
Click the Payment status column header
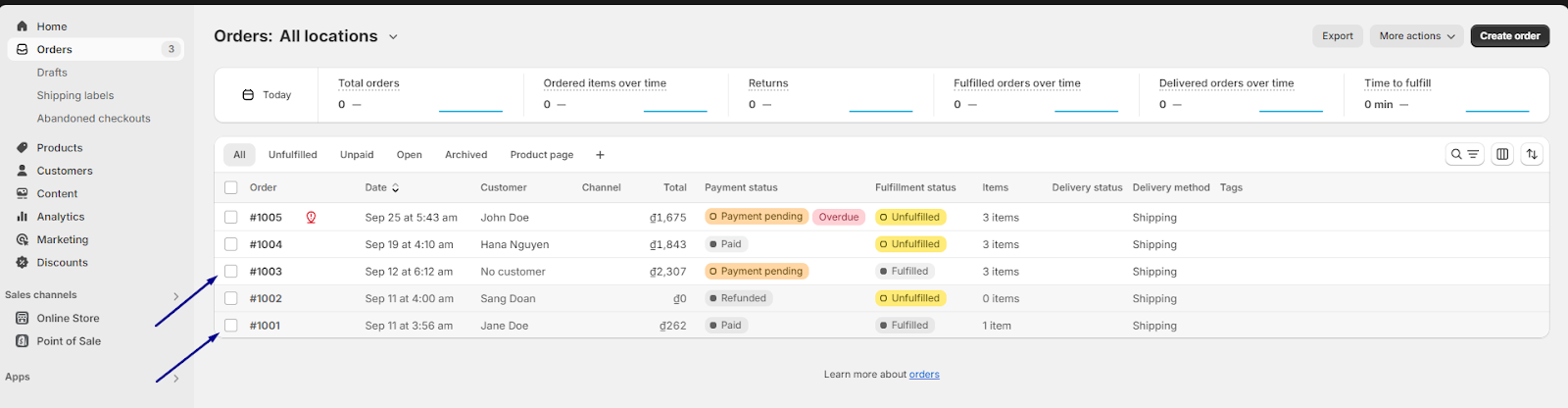(x=741, y=187)
